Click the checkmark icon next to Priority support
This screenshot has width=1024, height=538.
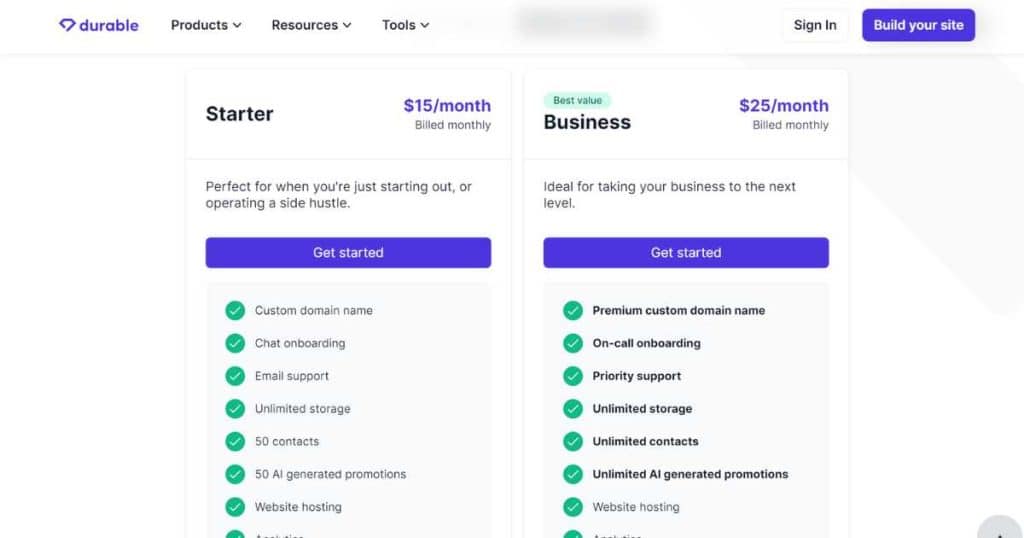click(573, 375)
